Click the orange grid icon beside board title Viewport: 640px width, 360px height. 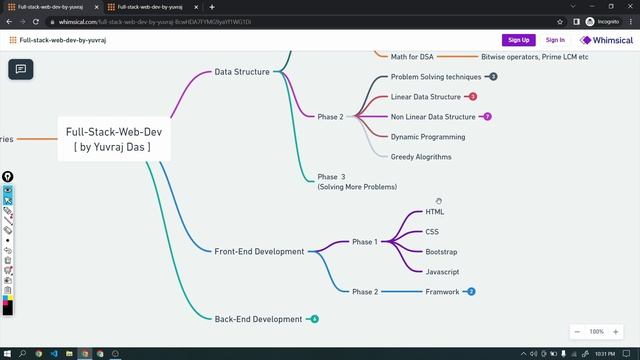click(x=13, y=40)
